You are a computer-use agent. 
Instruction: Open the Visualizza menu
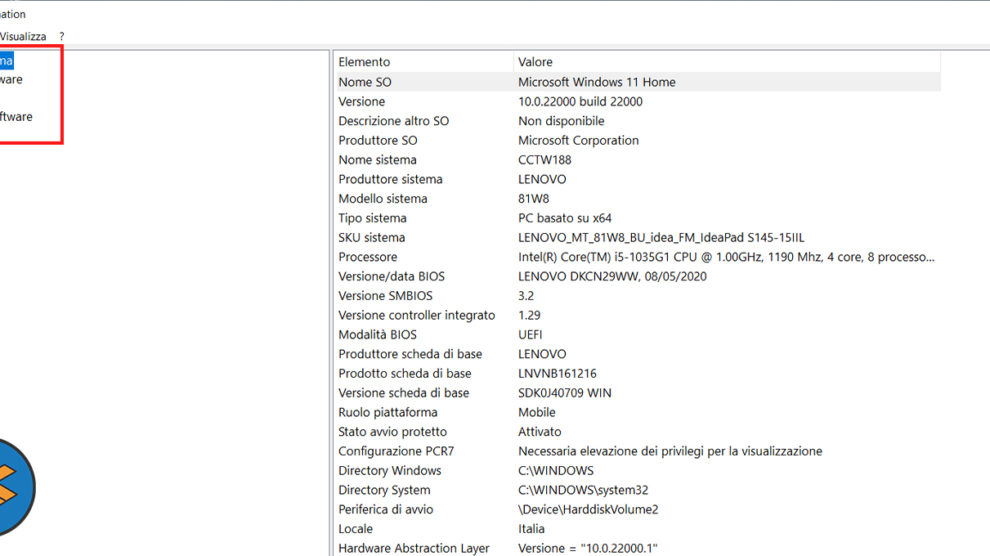point(23,37)
